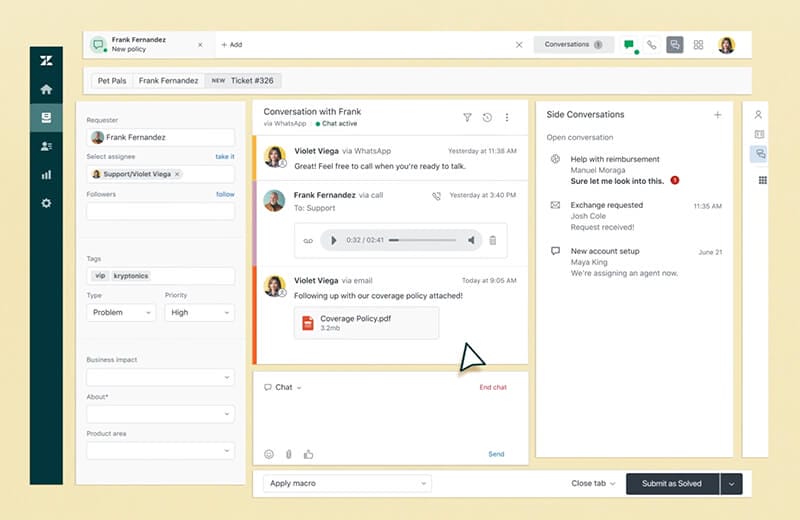Open user profile avatar in top bar

pyautogui.click(x=727, y=45)
